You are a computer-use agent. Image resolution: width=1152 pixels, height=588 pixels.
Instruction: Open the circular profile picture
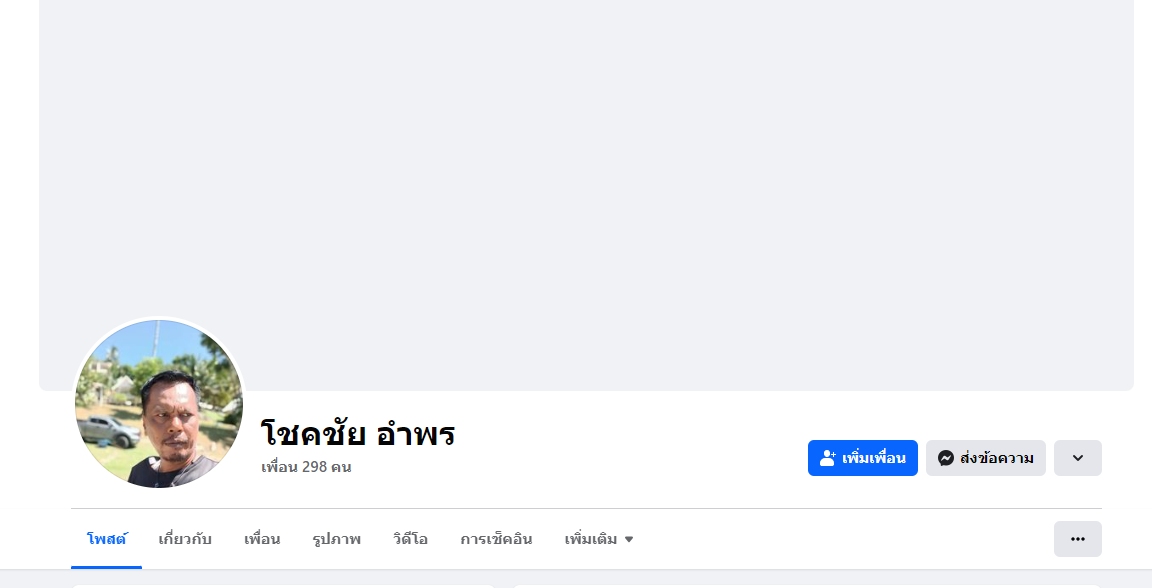(x=159, y=403)
